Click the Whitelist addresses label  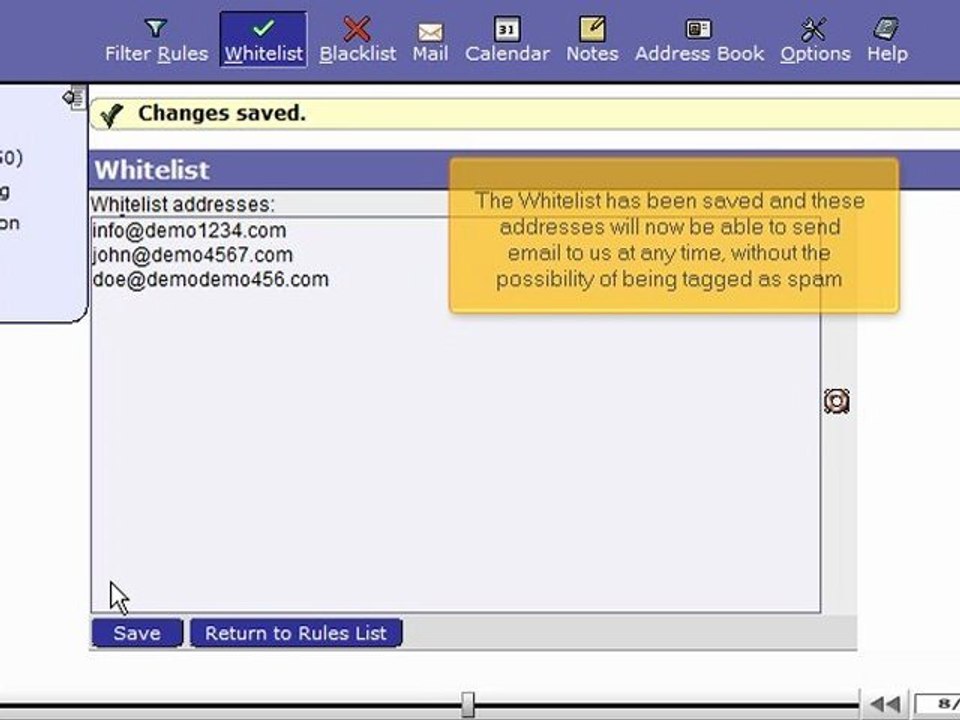coord(183,204)
